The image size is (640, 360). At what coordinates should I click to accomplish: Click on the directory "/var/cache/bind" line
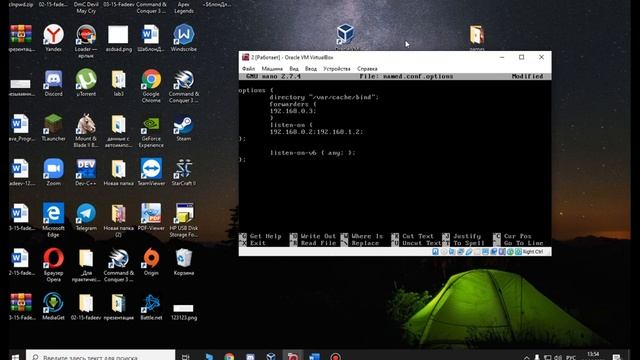324,97
